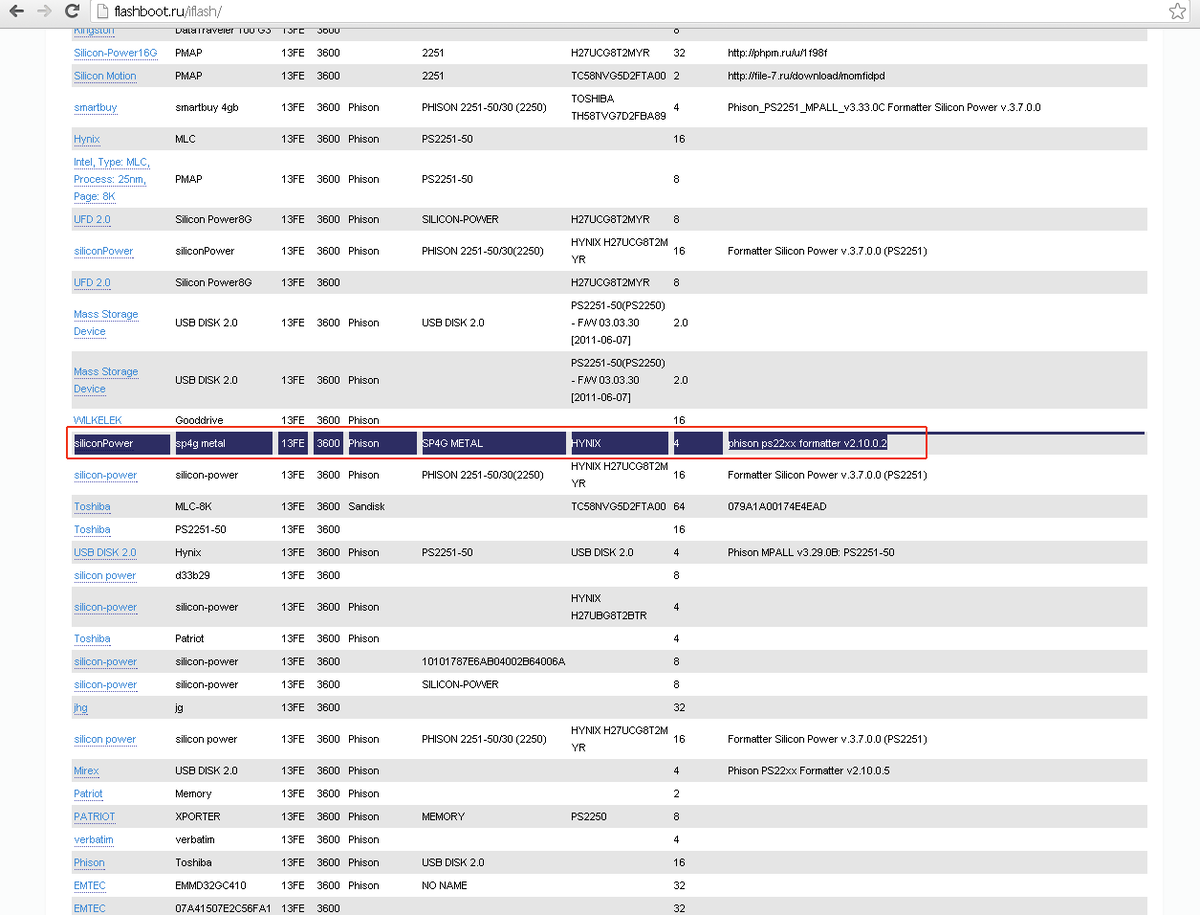Viewport: 1200px width, 915px height.
Task: Click the highlighted SP4G METAL cell
Action: 492,443
